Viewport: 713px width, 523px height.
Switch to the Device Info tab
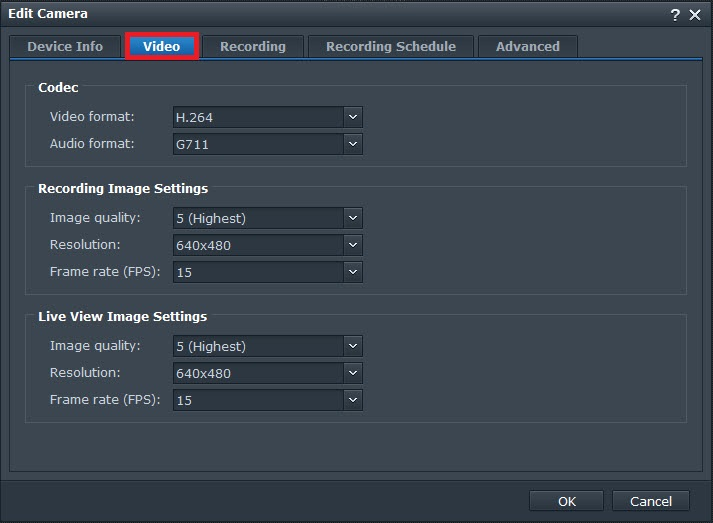(65, 46)
